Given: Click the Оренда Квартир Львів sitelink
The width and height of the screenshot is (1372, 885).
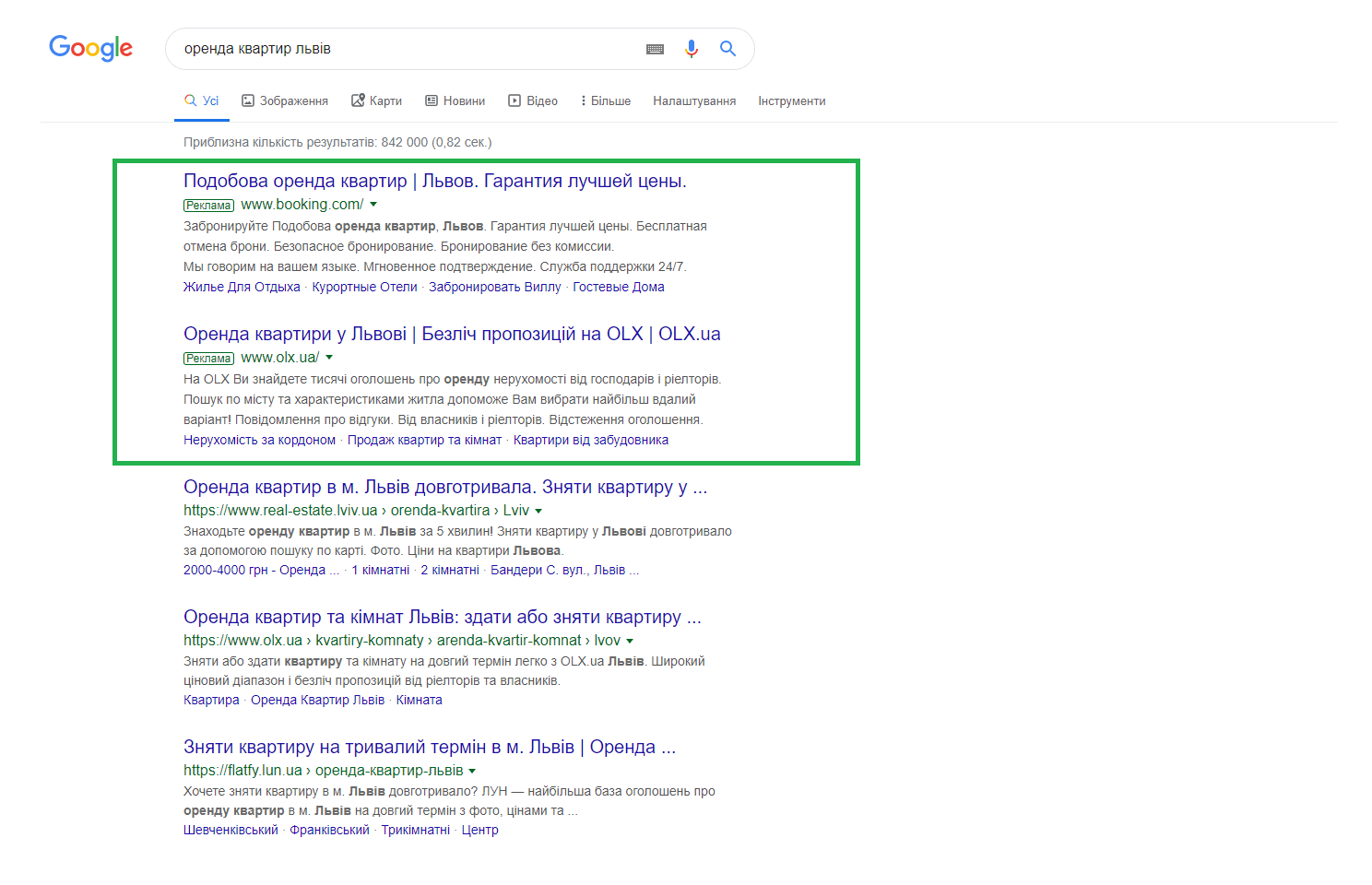Looking at the screenshot, I should (x=317, y=700).
